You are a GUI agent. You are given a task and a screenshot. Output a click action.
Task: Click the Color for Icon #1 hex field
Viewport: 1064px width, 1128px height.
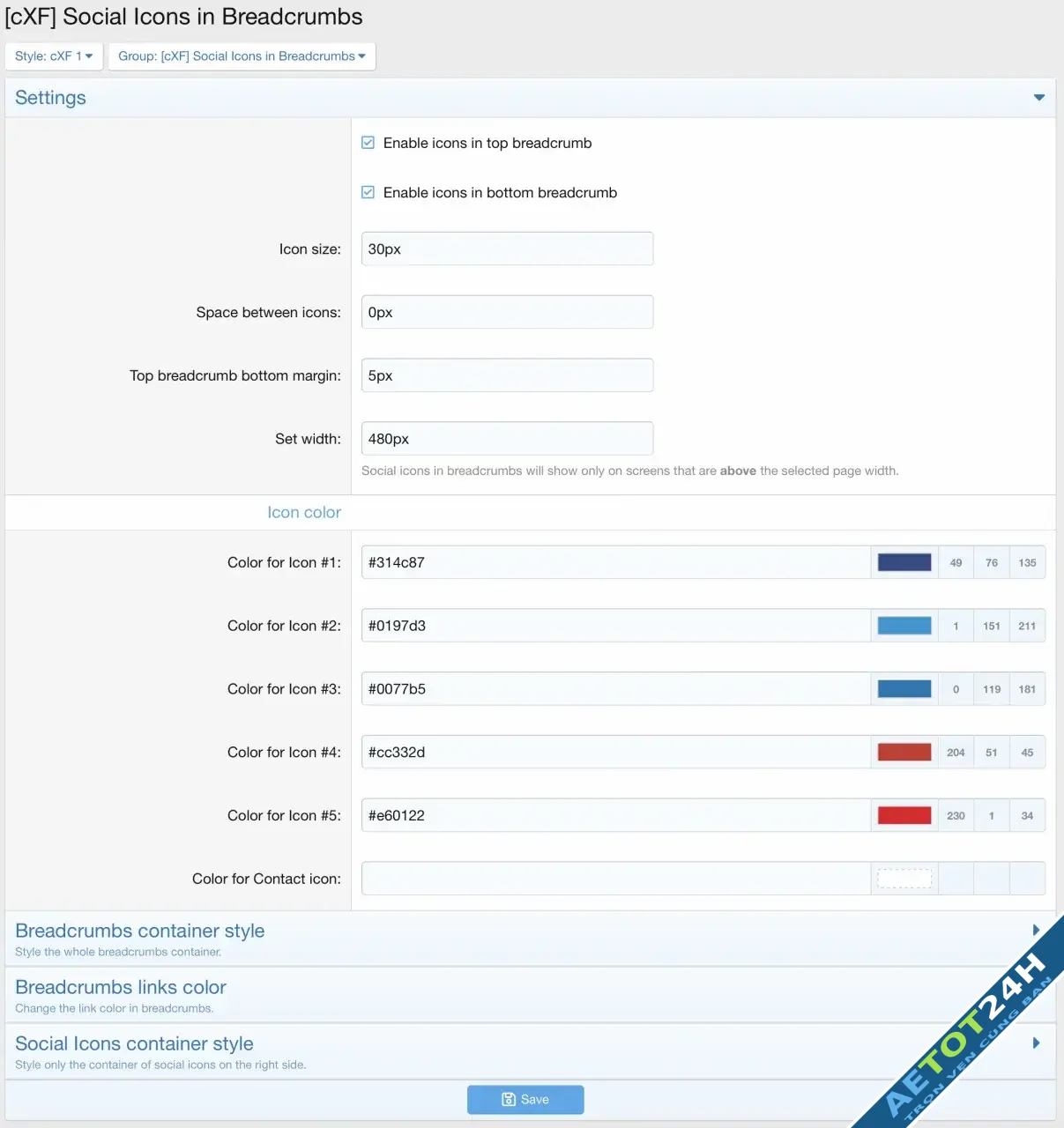[x=615, y=562]
